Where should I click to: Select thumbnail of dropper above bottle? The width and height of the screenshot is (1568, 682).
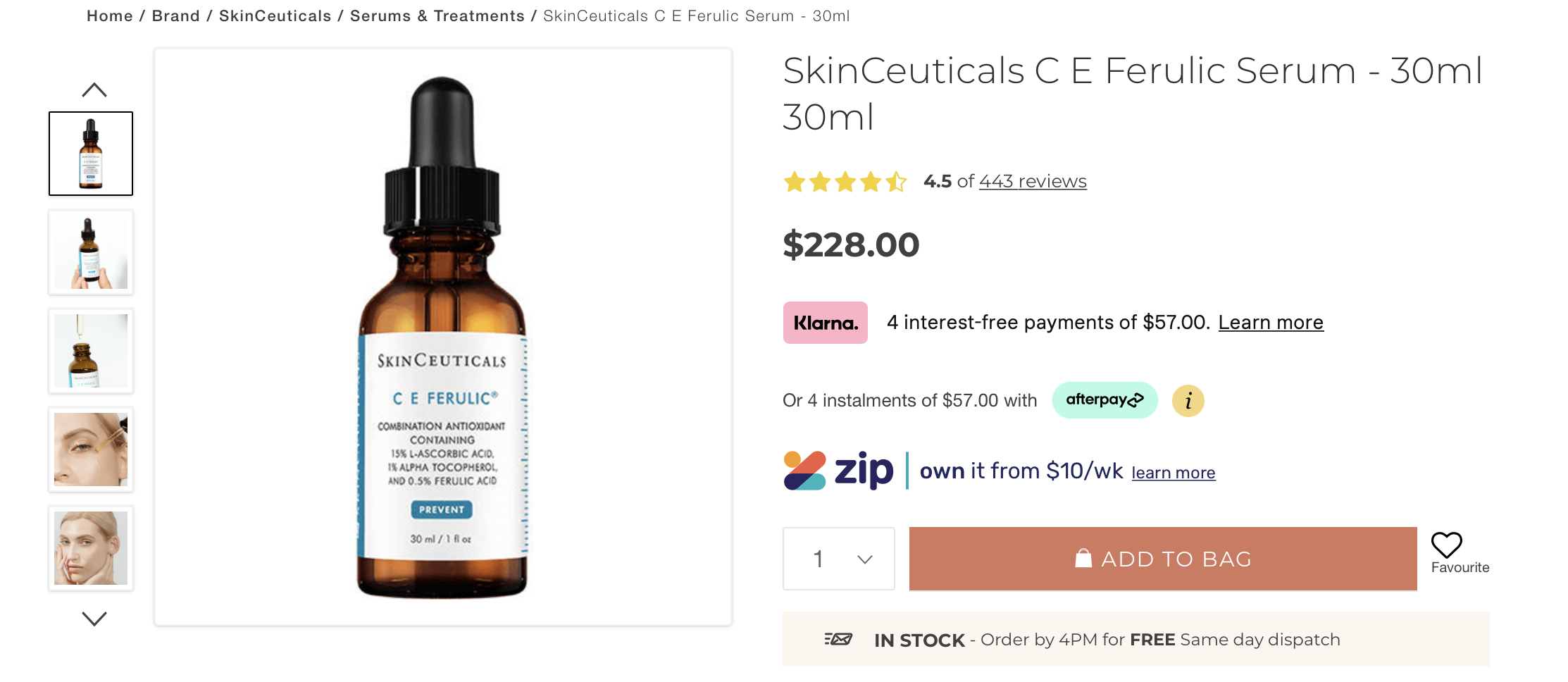pyautogui.click(x=91, y=351)
